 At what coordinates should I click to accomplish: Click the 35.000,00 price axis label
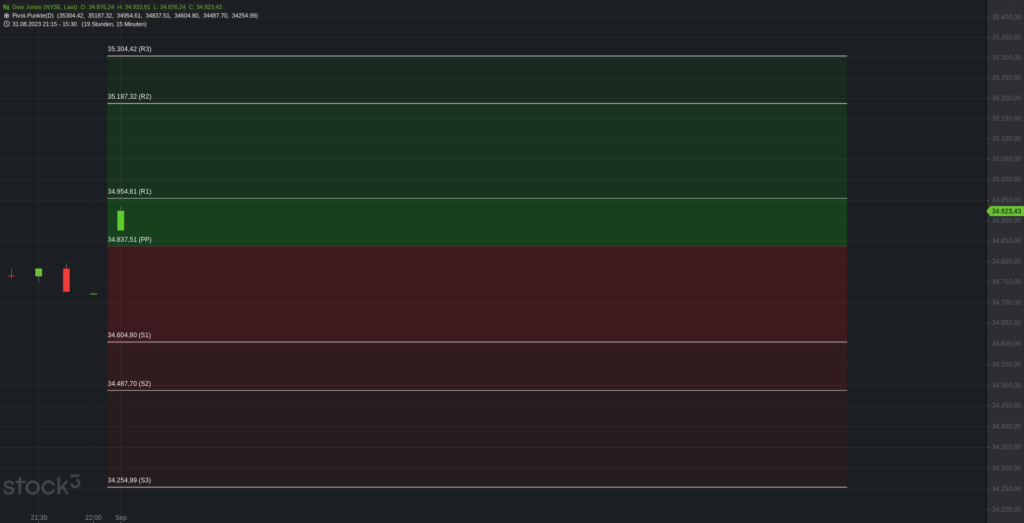click(1006, 180)
